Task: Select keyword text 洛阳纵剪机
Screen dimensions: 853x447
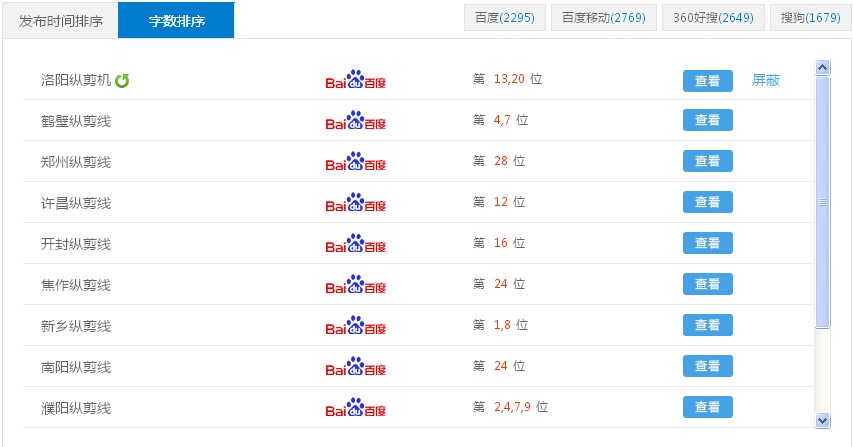Action: tap(76, 80)
